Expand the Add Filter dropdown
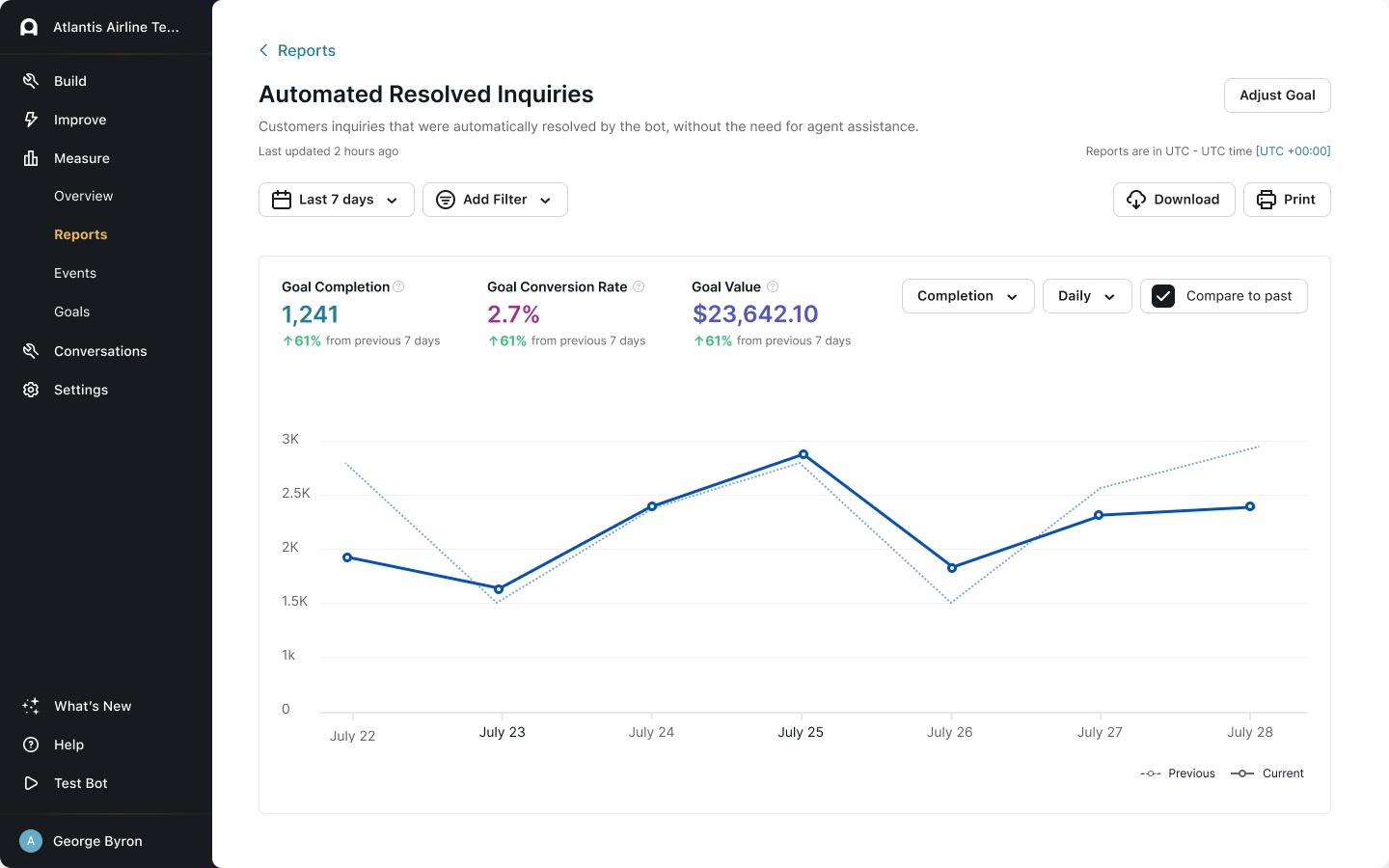The image size is (1389, 868). coord(495,200)
